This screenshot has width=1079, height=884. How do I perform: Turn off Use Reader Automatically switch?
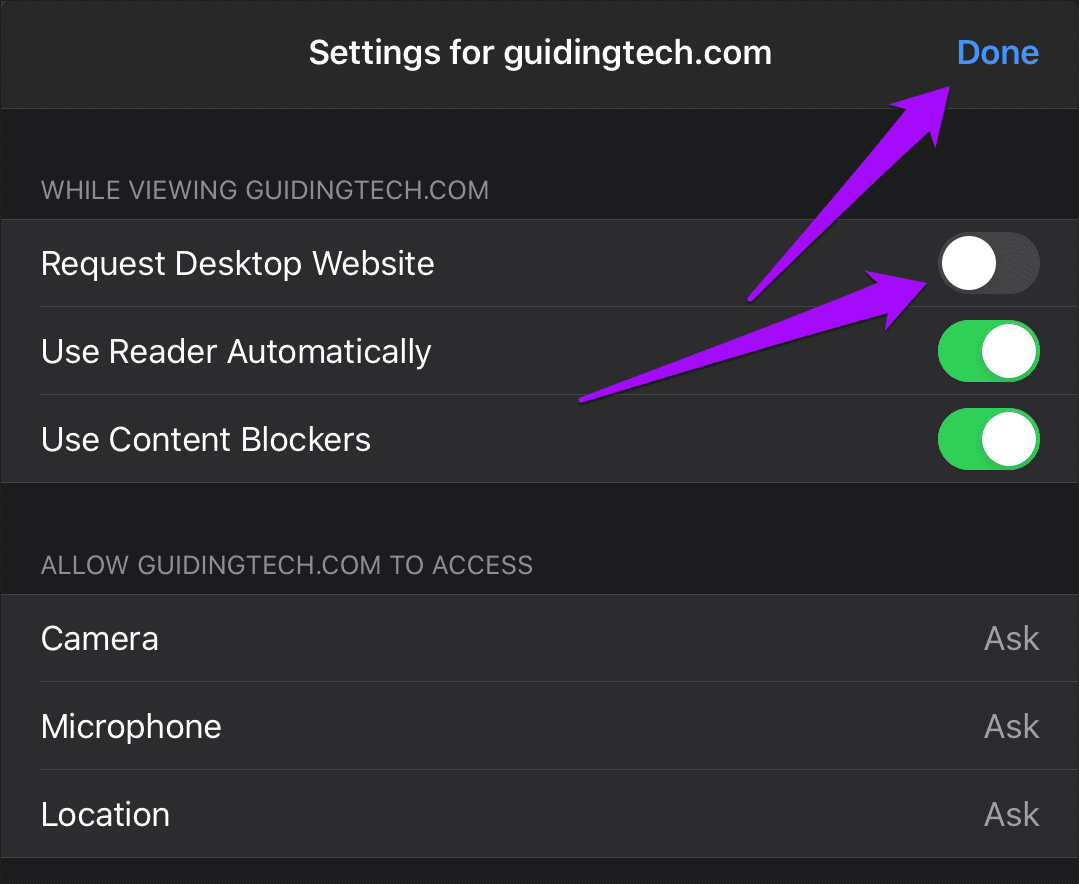point(988,352)
